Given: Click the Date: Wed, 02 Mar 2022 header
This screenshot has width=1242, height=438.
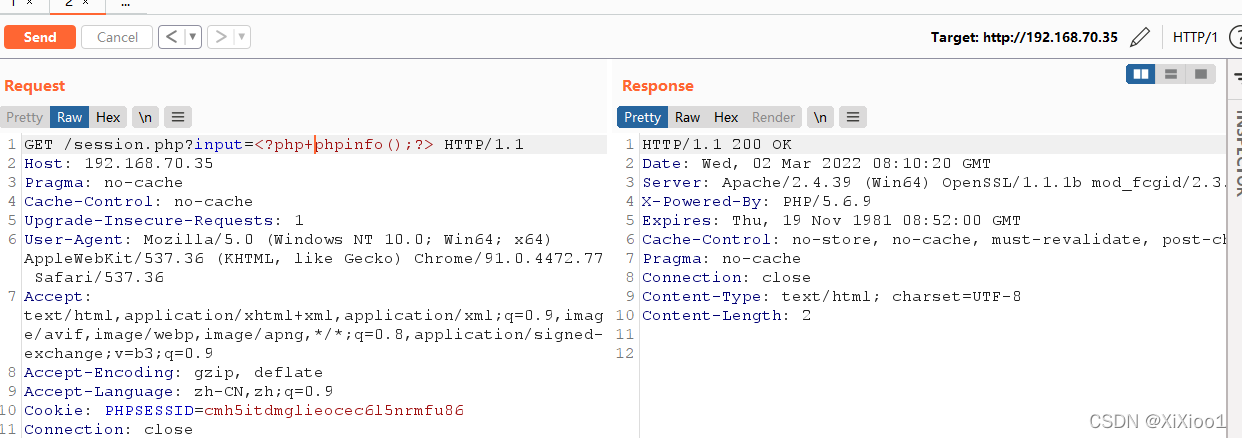Looking at the screenshot, I should point(817,163).
